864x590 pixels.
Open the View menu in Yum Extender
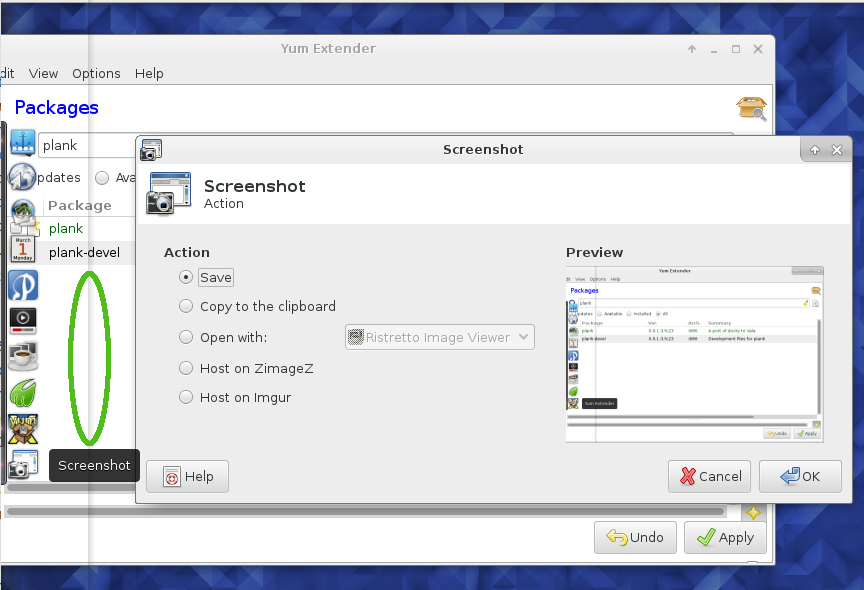coord(43,74)
